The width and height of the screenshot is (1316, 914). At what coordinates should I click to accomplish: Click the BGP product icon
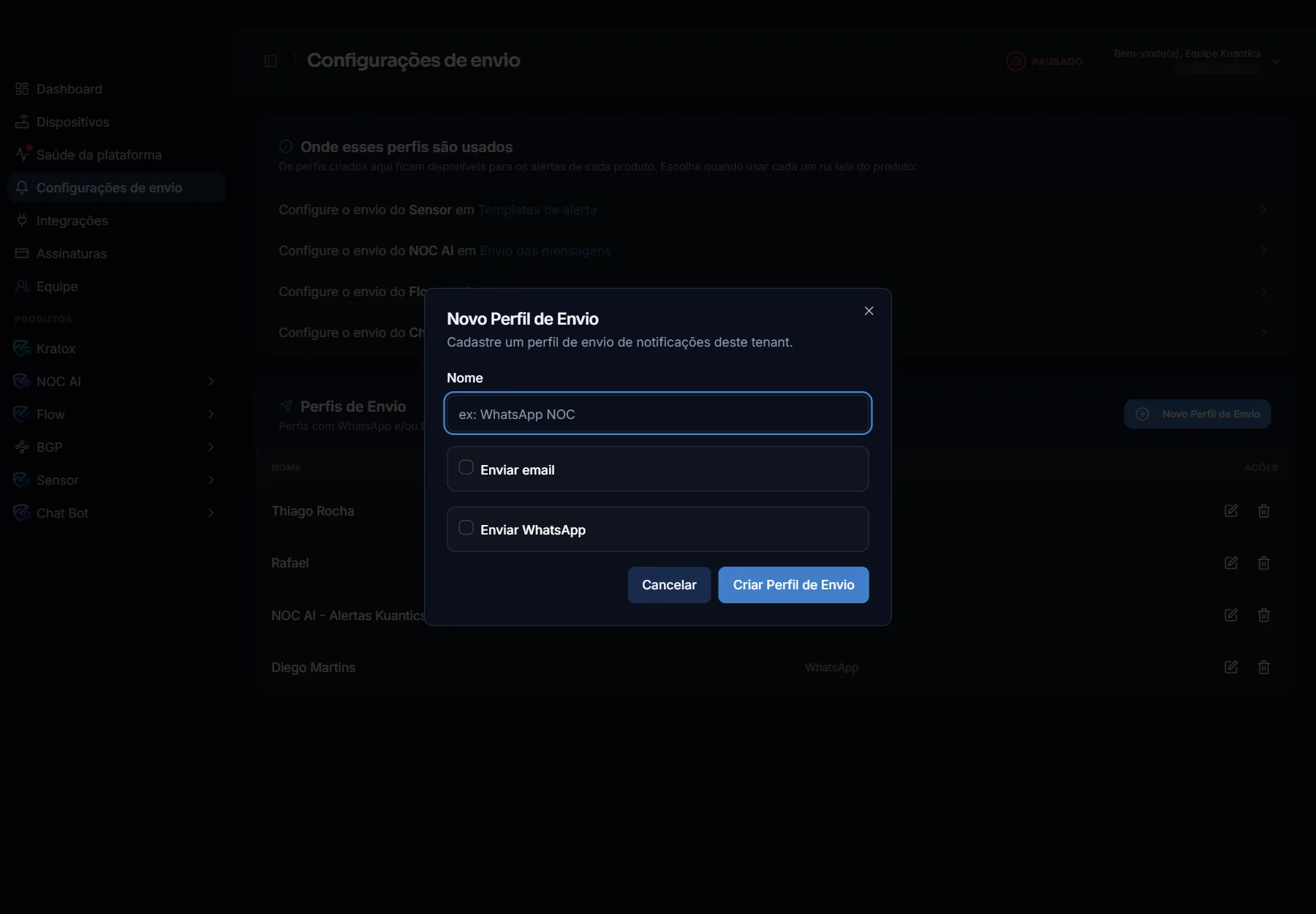[x=22, y=447]
